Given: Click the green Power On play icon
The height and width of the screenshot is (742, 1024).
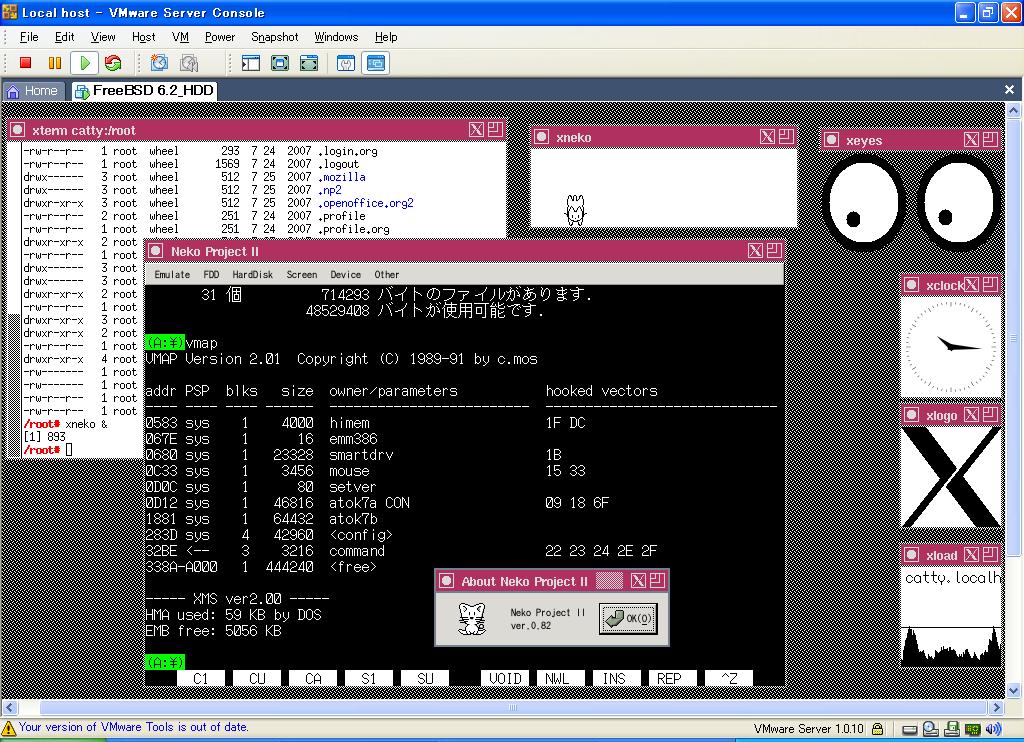Looking at the screenshot, I should (x=85, y=63).
